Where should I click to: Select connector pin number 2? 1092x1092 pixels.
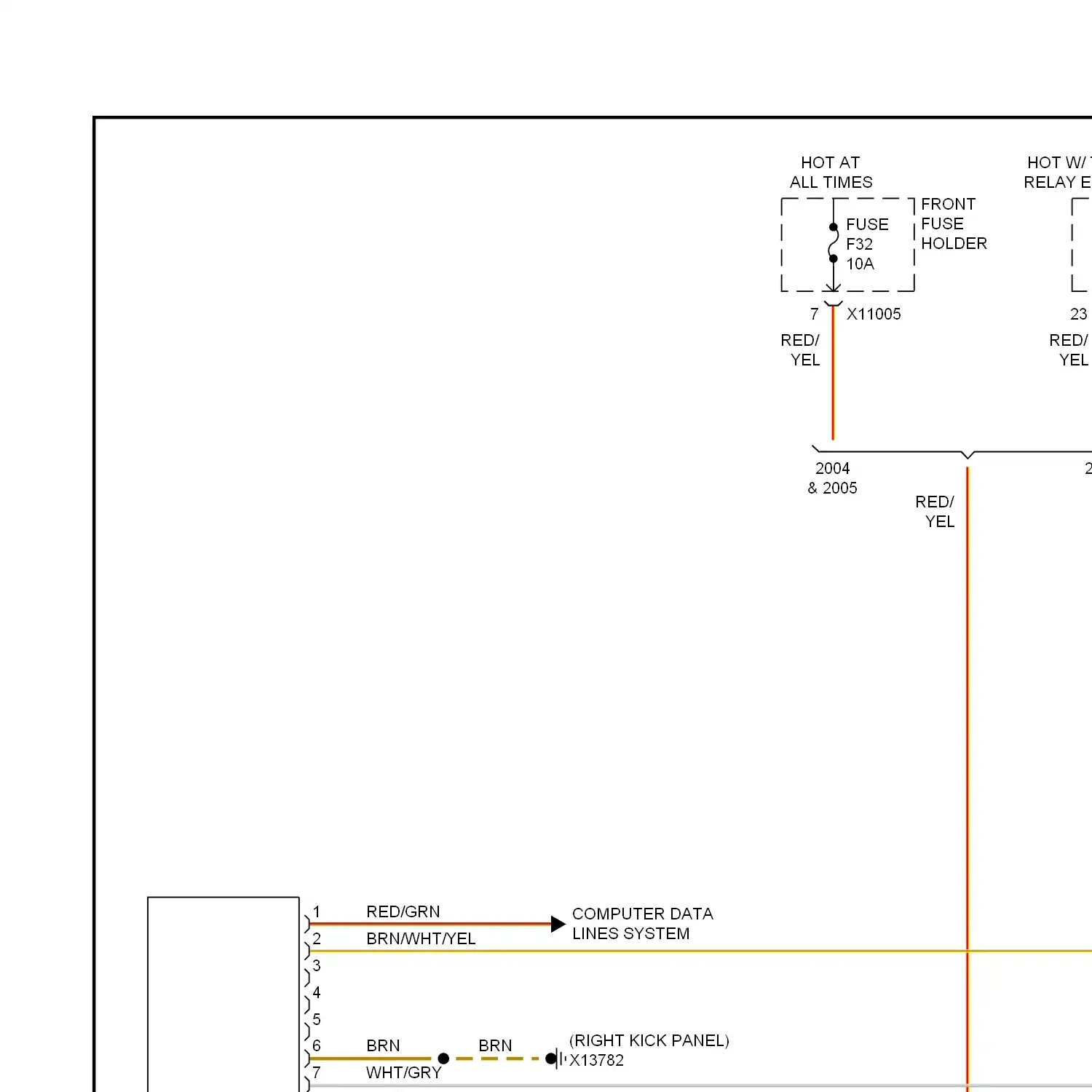pos(317,938)
